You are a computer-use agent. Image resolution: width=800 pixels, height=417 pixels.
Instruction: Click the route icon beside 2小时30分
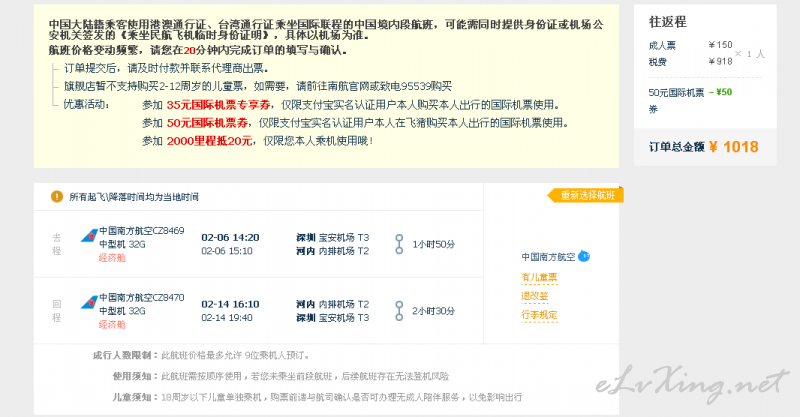[399, 310]
